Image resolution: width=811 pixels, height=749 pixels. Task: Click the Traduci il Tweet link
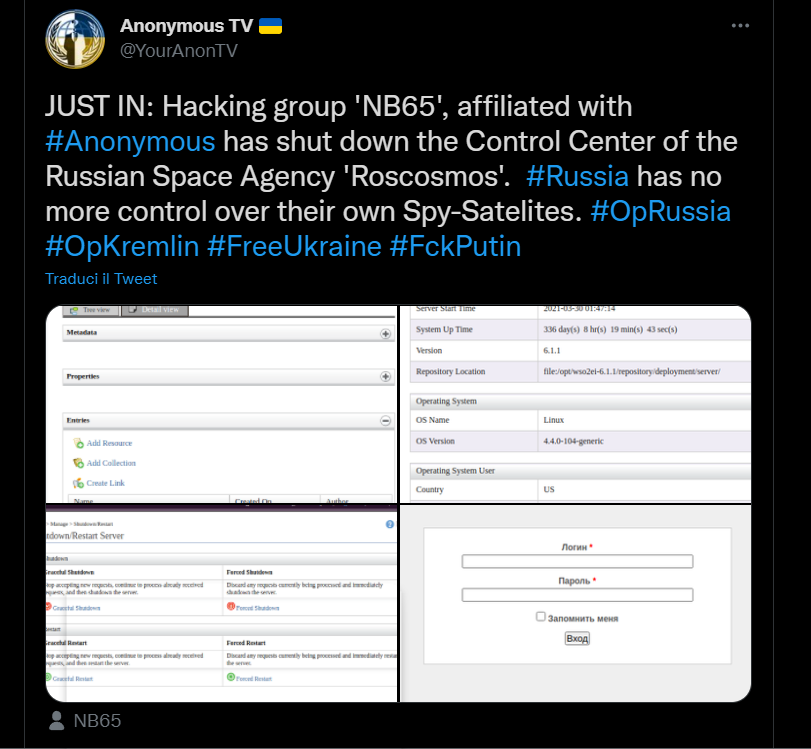101,279
